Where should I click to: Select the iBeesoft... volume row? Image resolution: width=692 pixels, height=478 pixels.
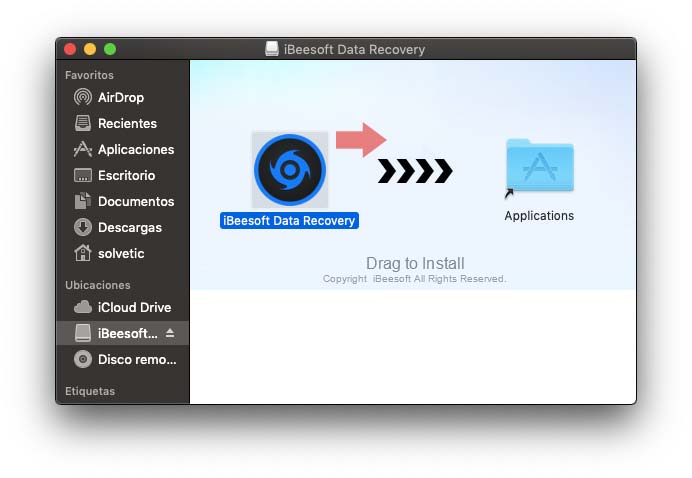[x=123, y=333]
